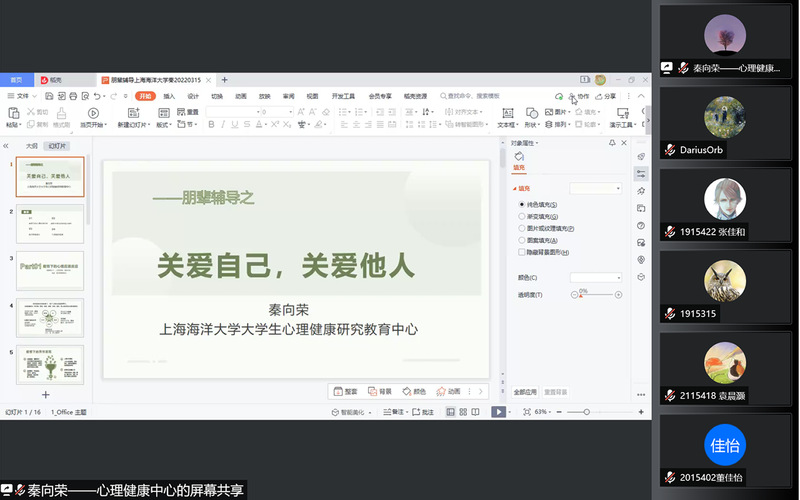Viewport: 800px width, 500px height.
Task: Expand the fill preset dropdown
Action: tap(595, 188)
